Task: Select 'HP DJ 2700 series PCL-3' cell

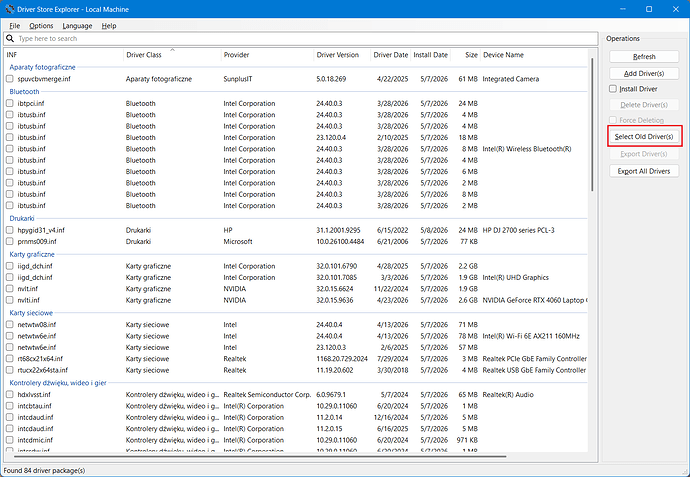Action: point(518,230)
